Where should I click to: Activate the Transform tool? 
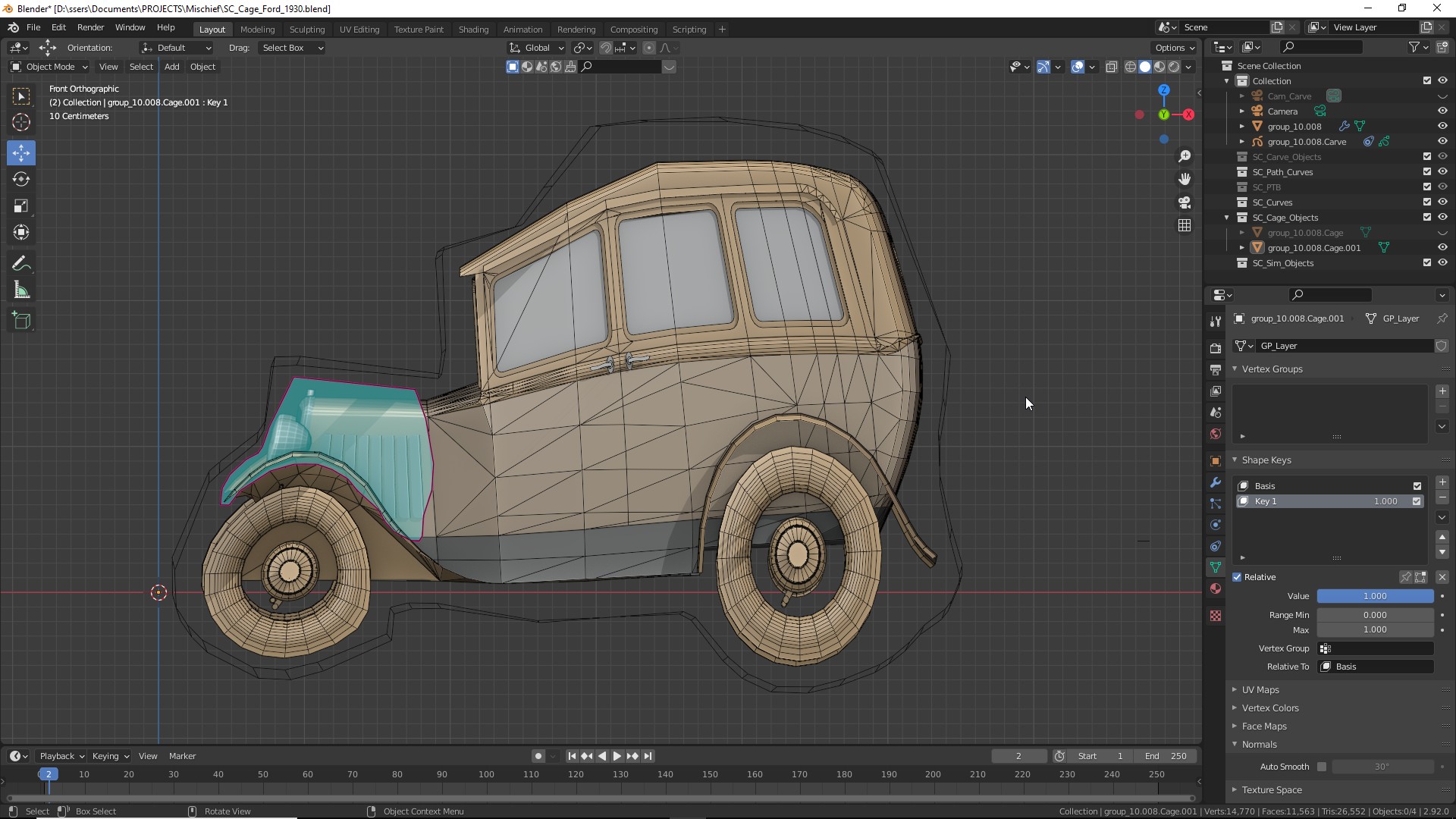(21, 232)
